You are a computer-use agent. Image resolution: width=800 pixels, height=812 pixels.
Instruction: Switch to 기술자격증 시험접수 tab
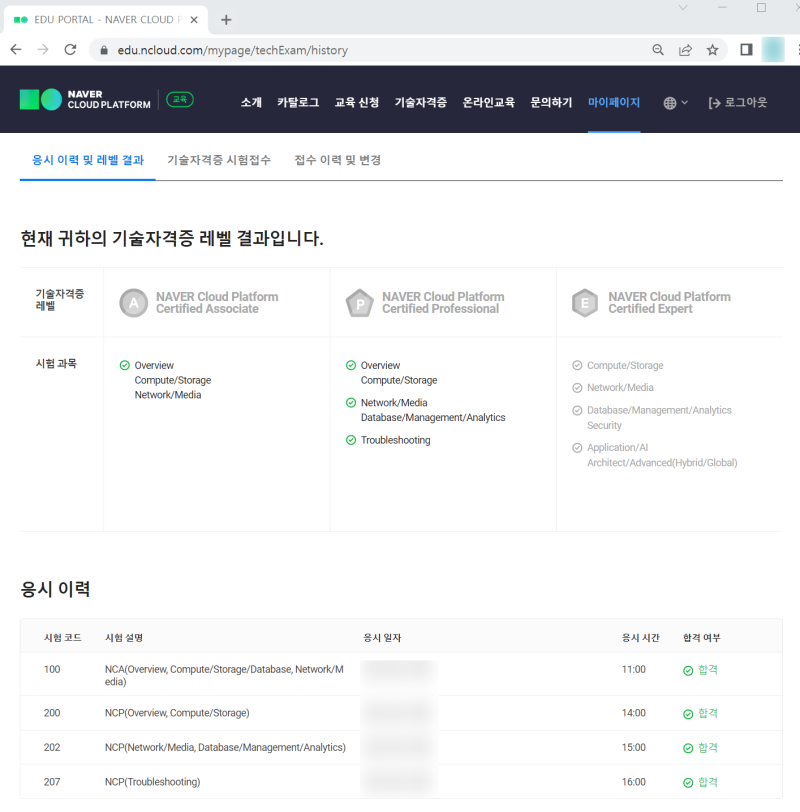coord(219,160)
